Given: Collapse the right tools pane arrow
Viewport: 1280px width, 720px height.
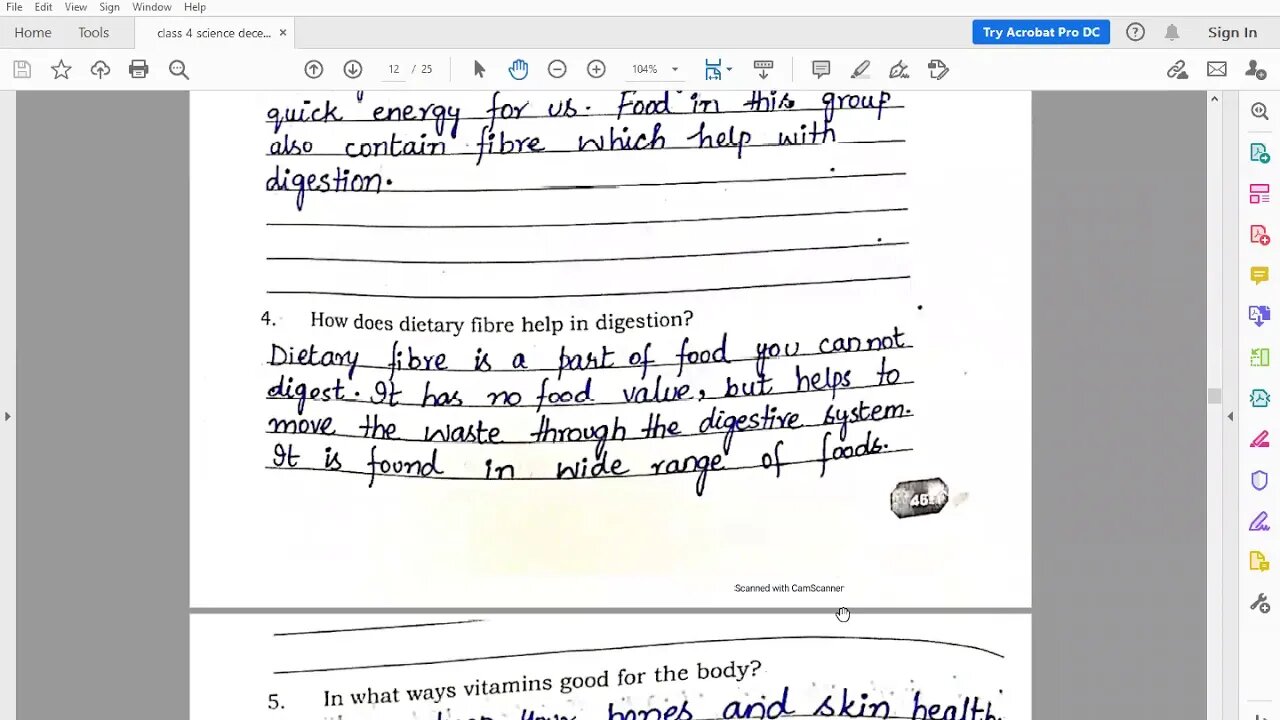Looking at the screenshot, I should click(1231, 416).
